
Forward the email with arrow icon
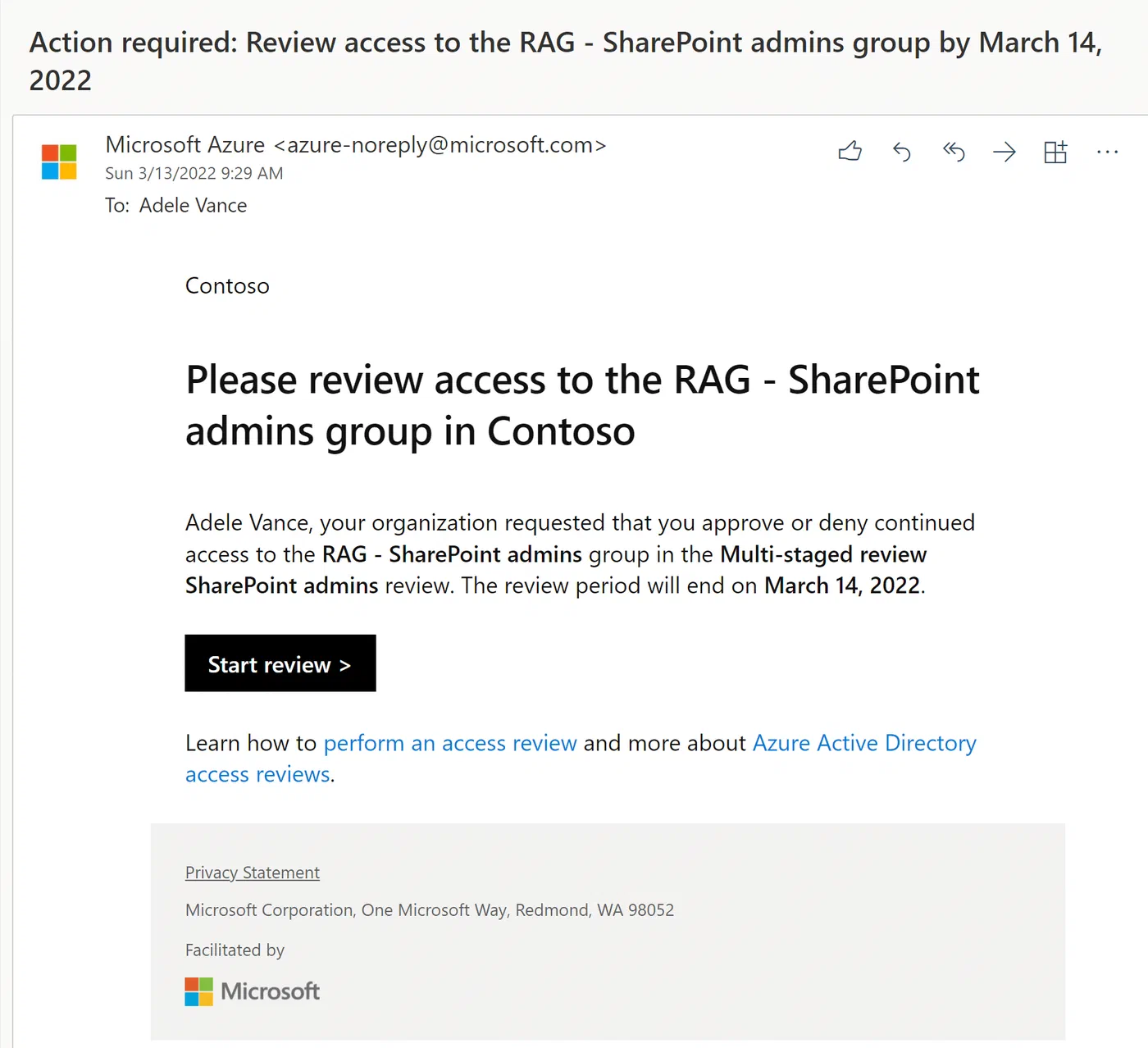1004,152
